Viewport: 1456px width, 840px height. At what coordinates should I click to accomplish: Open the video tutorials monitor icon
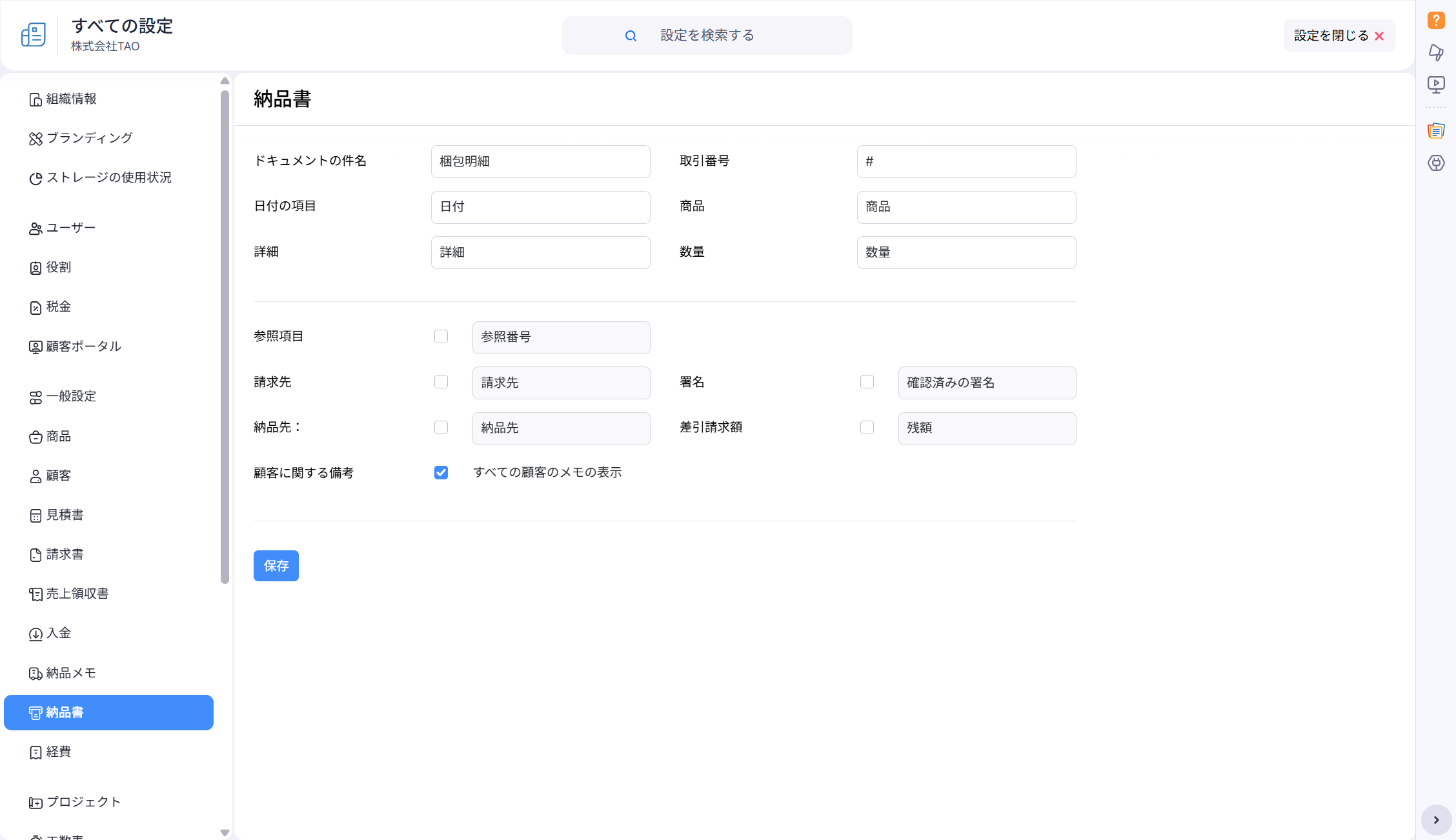click(1436, 85)
